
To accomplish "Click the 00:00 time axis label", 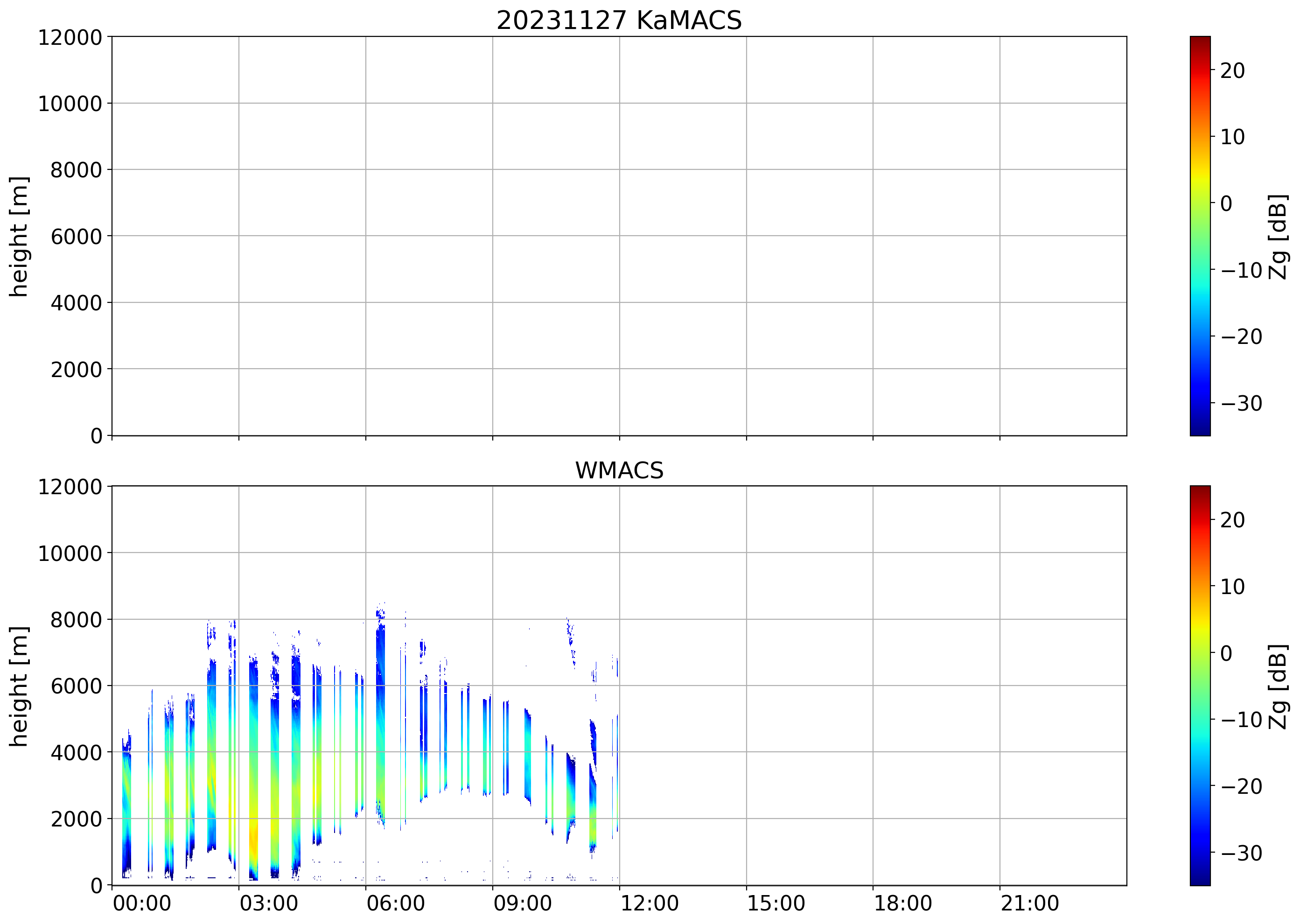I will 142,903.
